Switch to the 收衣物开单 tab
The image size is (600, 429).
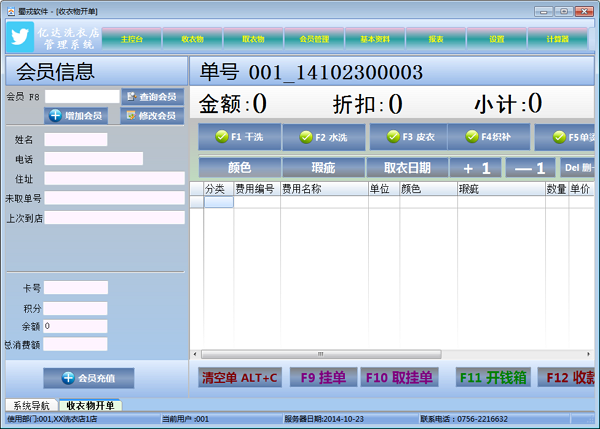coord(90,405)
